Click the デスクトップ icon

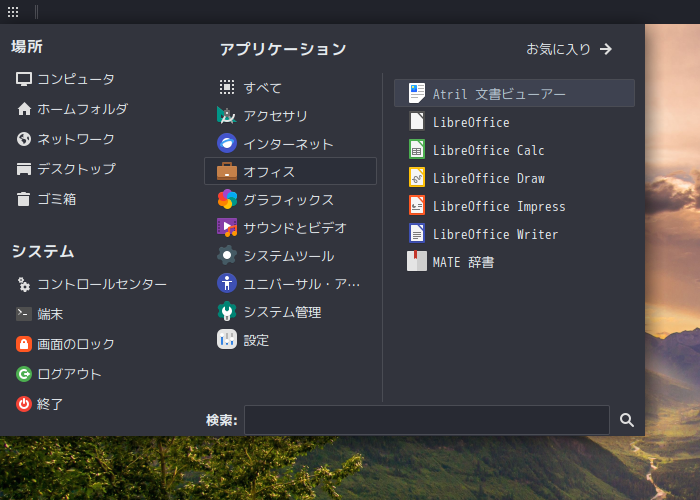pyautogui.click(x=24, y=169)
